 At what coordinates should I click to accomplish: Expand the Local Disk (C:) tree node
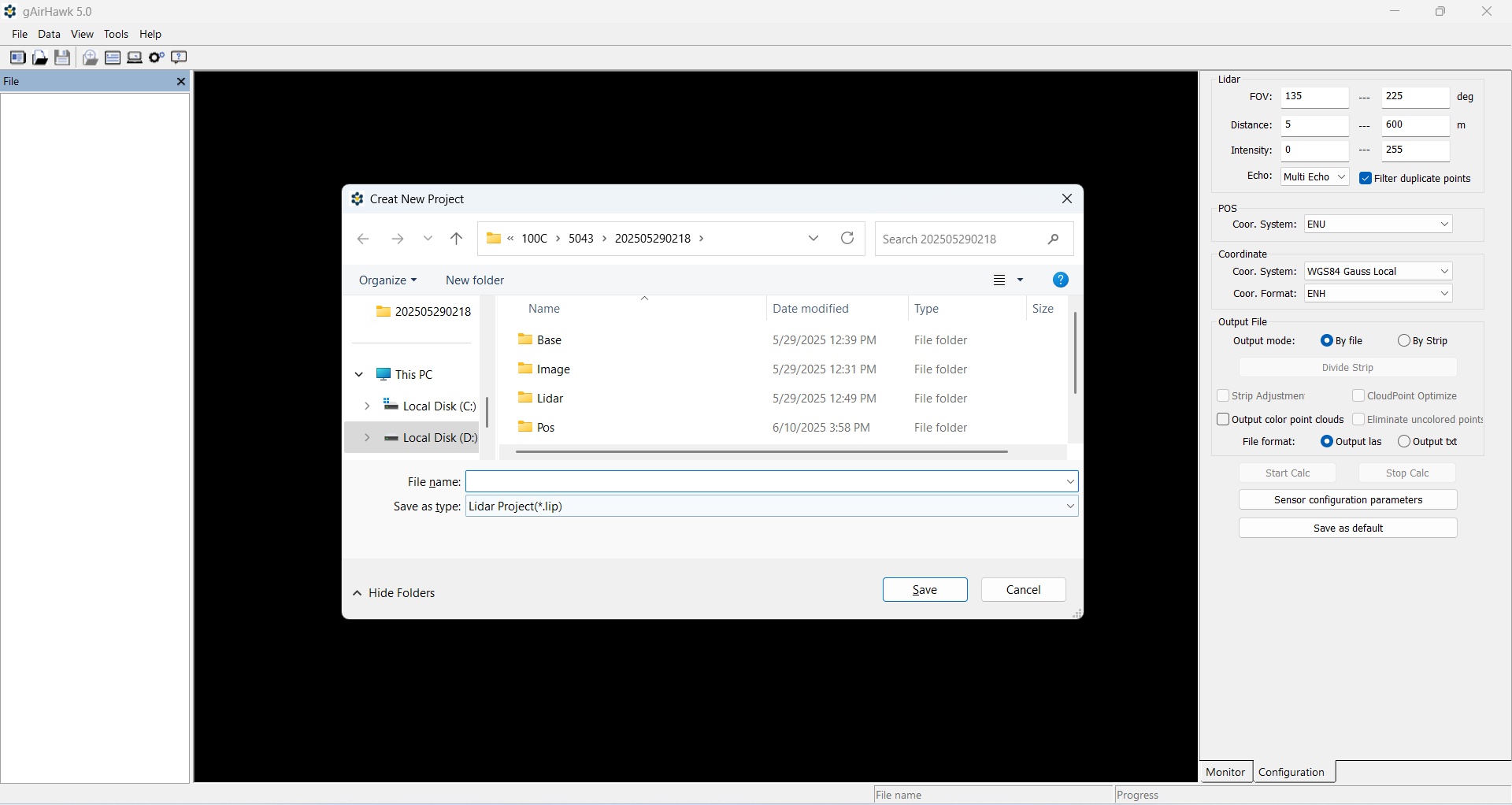(367, 406)
